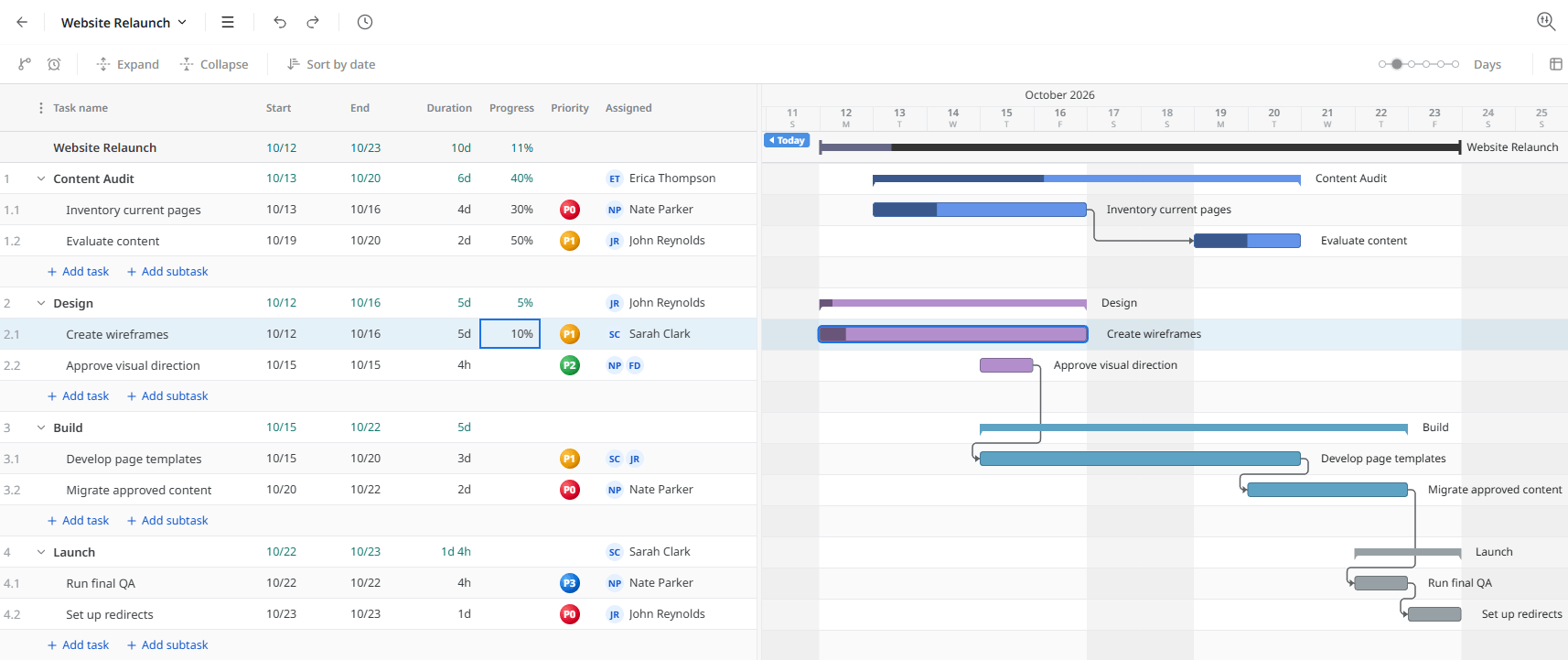1568x660 pixels.
Task: Click the P3 priority badge for Run final QA
Action: tap(569, 583)
